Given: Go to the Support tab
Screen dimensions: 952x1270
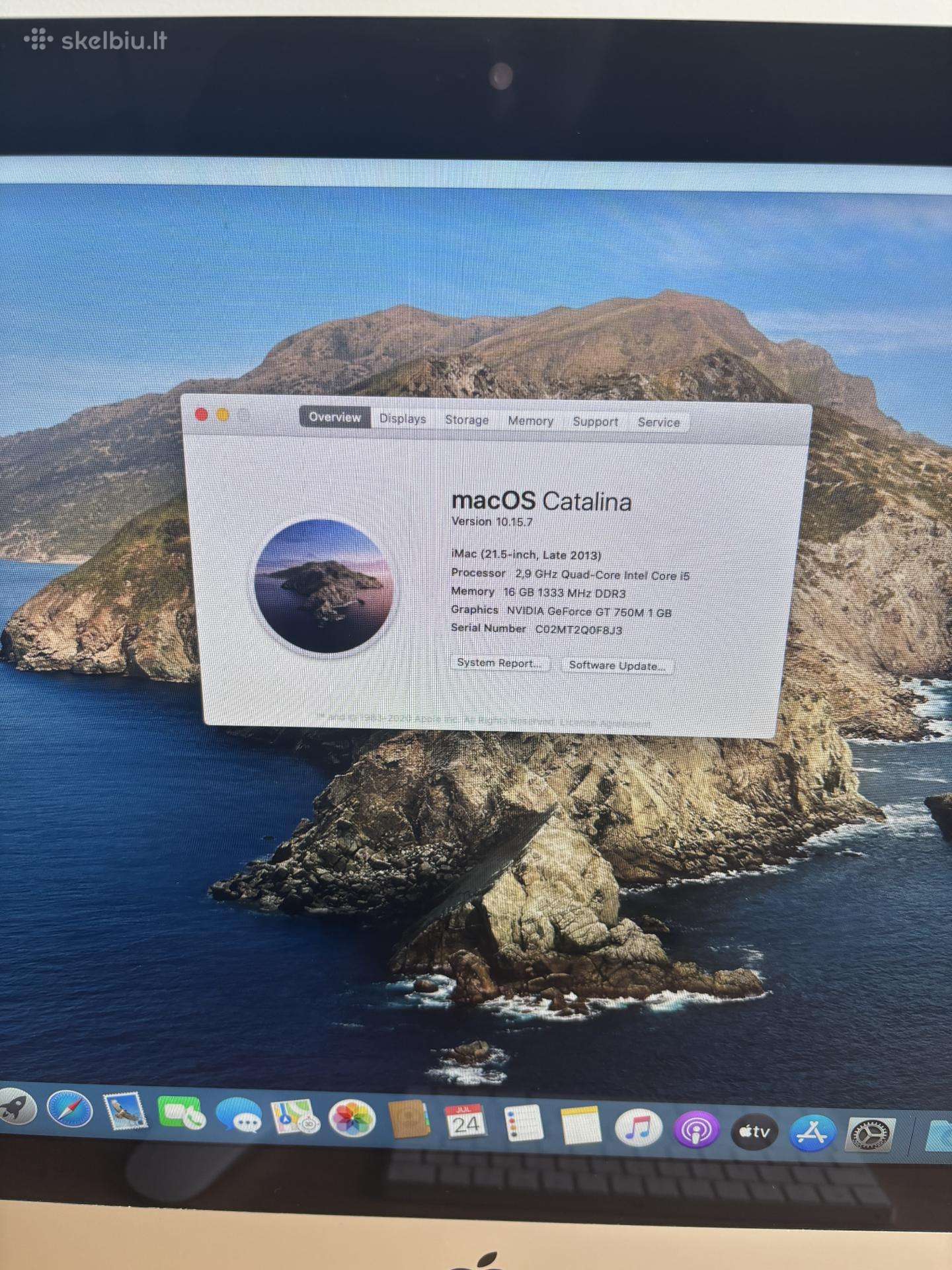Looking at the screenshot, I should pyautogui.click(x=595, y=421).
